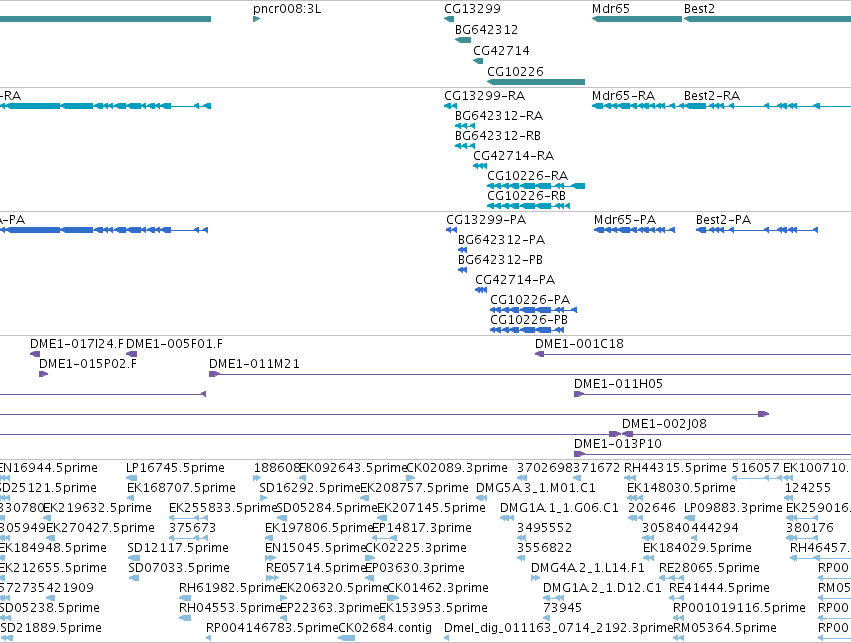Select the EK148030.5prime EST label

point(681,487)
